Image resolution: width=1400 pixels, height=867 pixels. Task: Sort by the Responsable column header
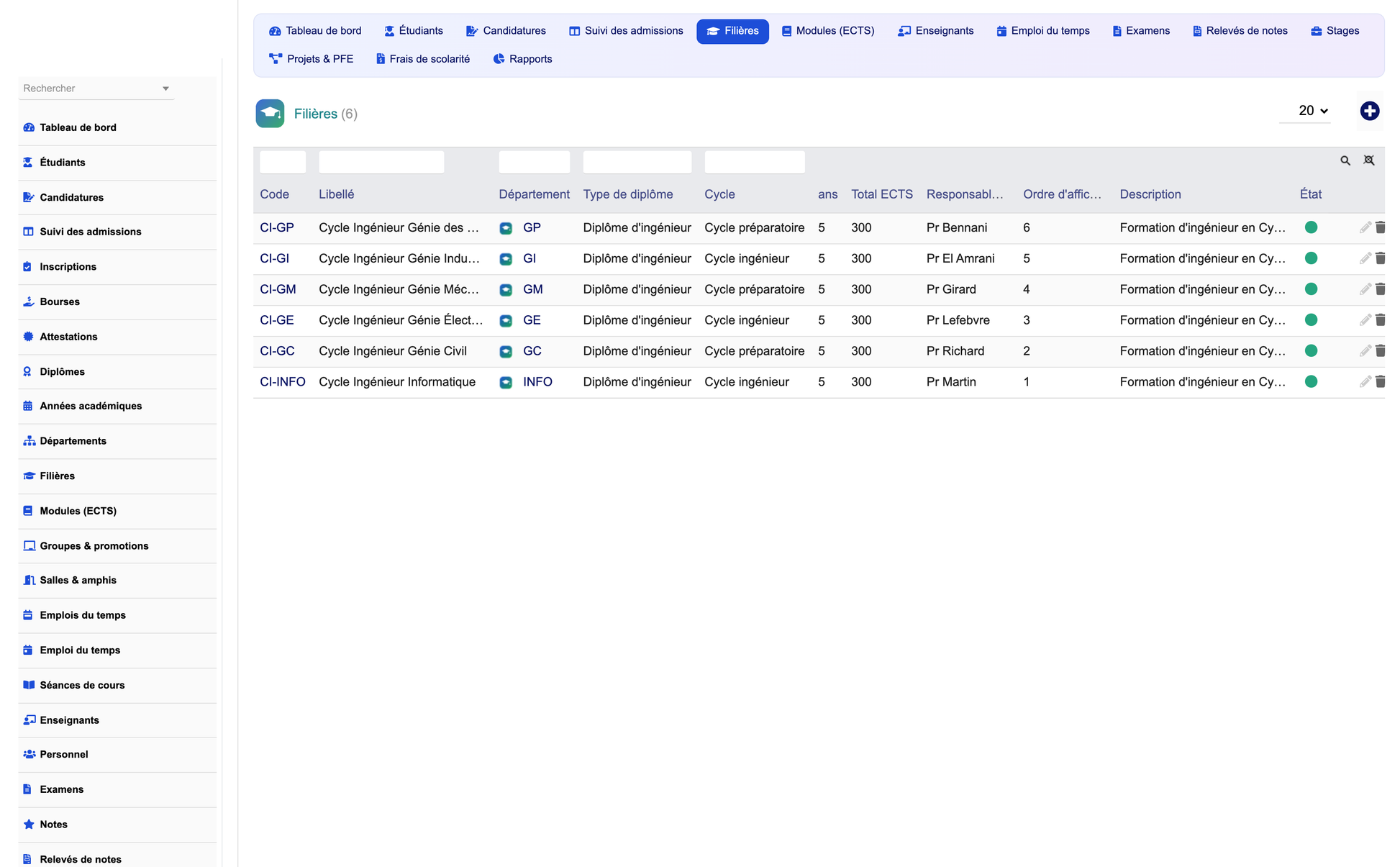965,194
